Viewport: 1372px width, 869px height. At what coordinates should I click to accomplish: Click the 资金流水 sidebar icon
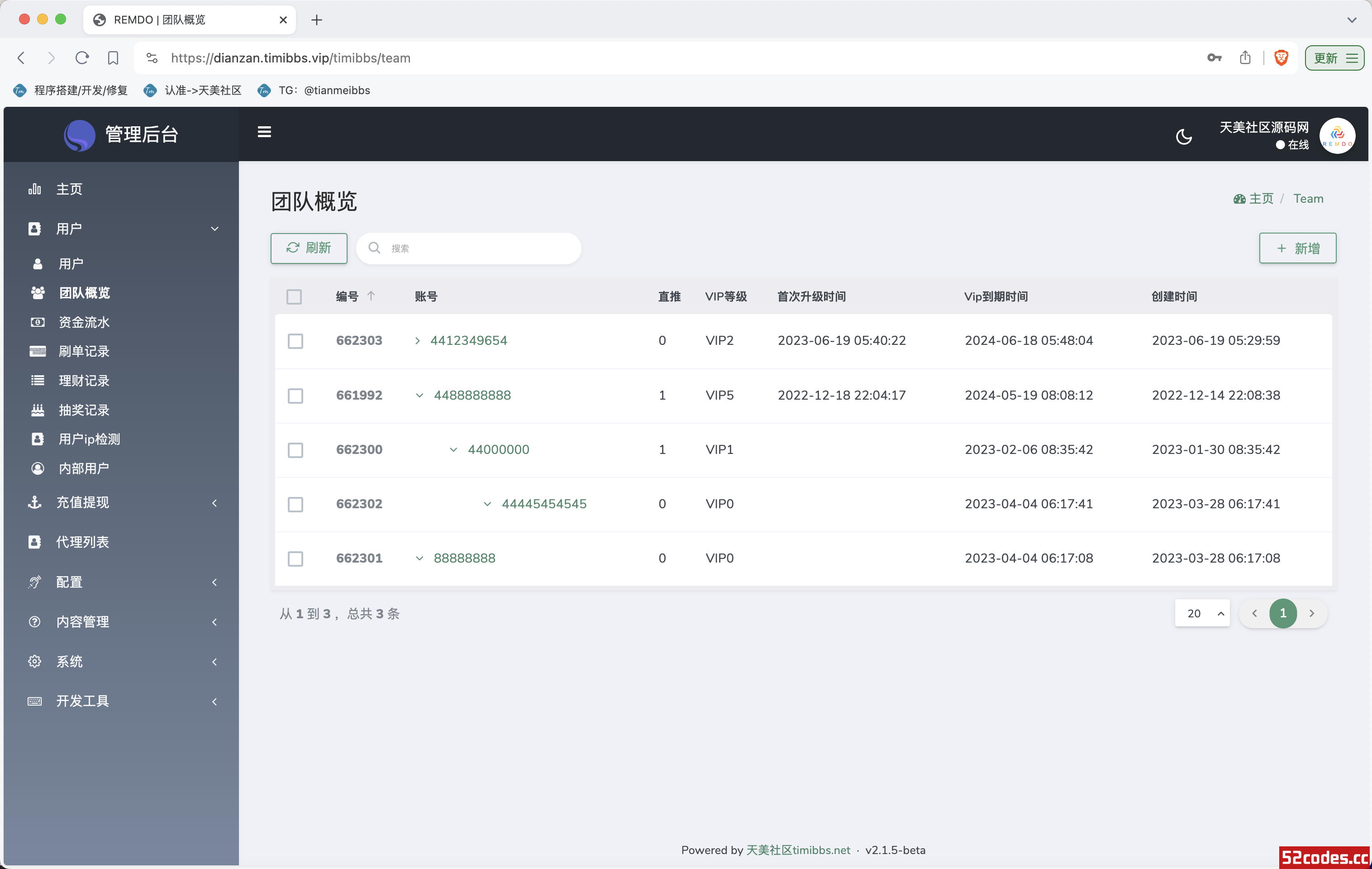click(x=37, y=322)
